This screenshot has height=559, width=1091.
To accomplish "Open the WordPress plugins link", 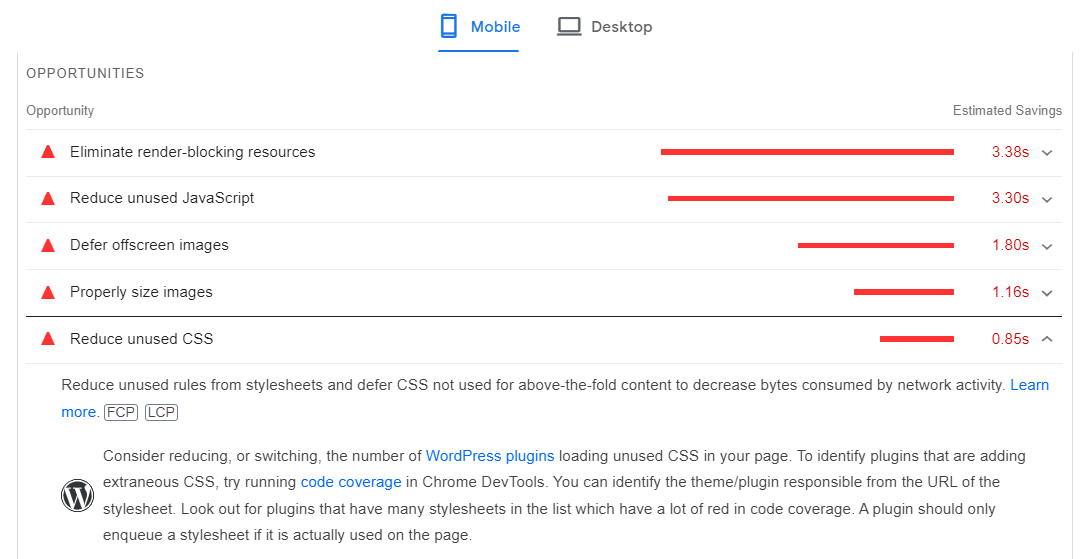I will (490, 456).
